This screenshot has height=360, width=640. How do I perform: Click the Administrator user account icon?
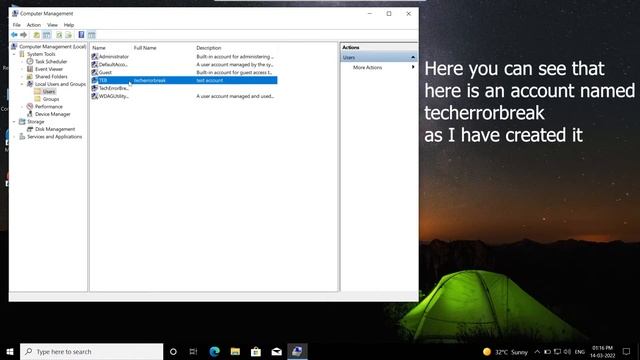(x=95, y=57)
